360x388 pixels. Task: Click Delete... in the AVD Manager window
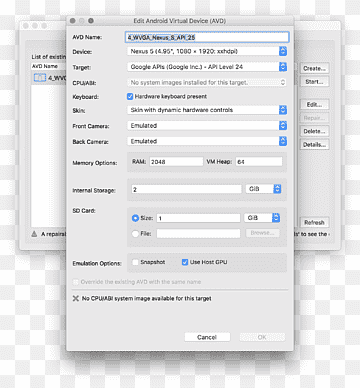314,131
